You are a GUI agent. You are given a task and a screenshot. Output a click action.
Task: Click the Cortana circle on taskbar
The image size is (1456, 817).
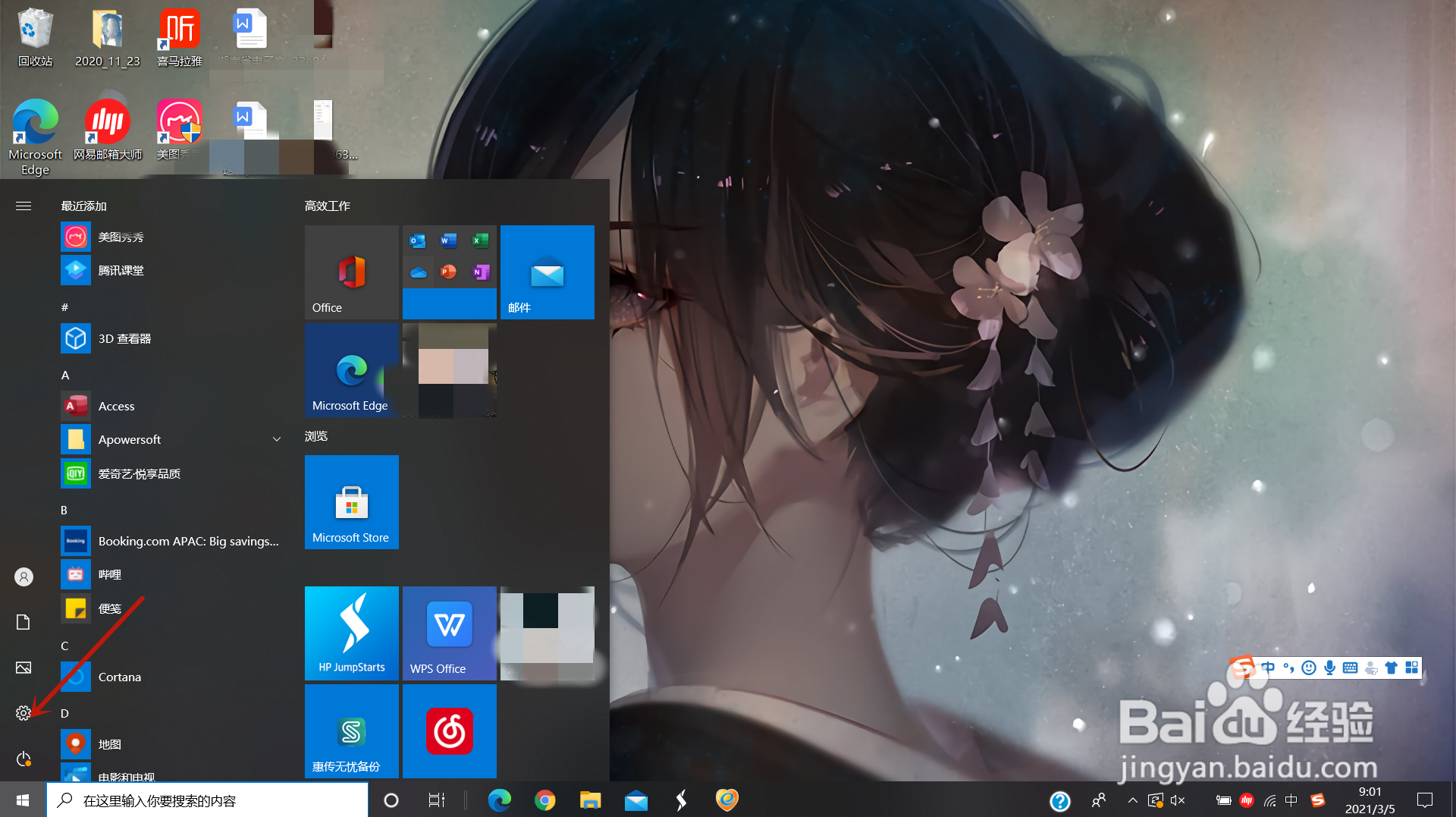tap(391, 800)
